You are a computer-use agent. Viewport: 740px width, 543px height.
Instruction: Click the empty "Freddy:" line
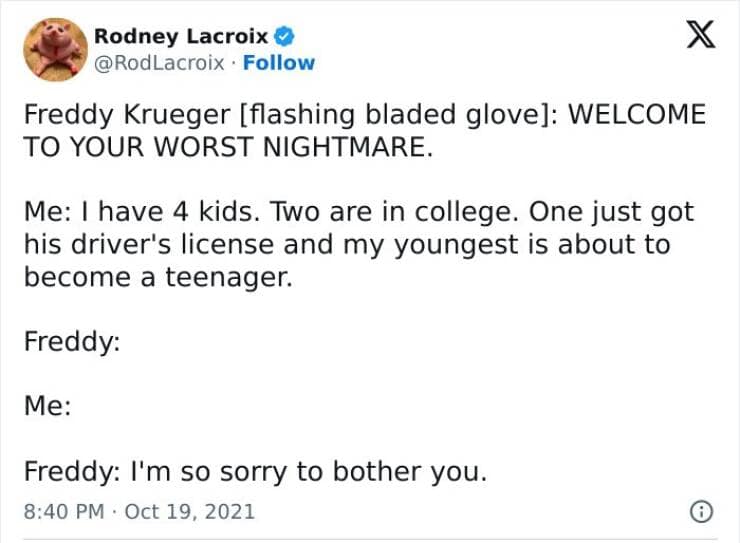click(72, 342)
